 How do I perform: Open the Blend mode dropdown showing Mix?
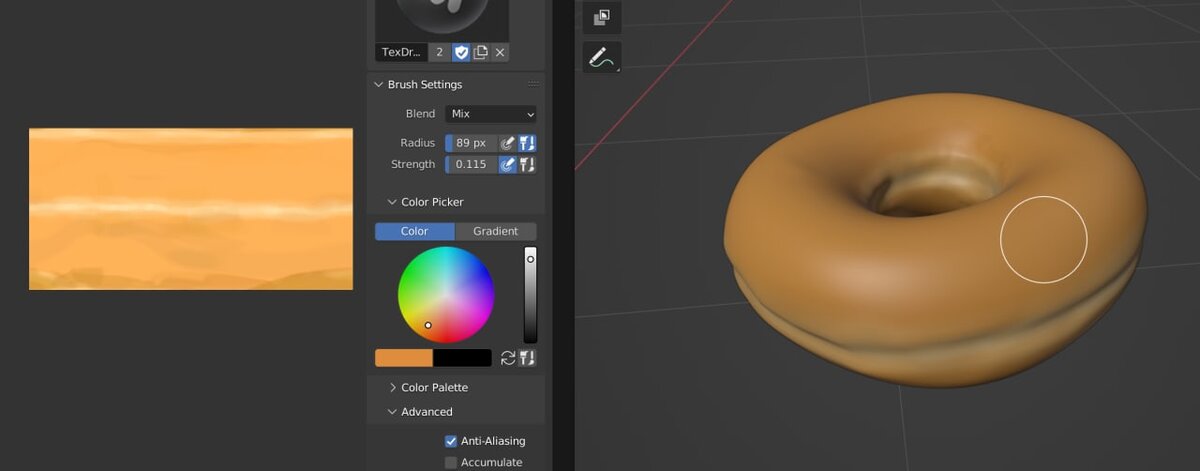click(491, 114)
